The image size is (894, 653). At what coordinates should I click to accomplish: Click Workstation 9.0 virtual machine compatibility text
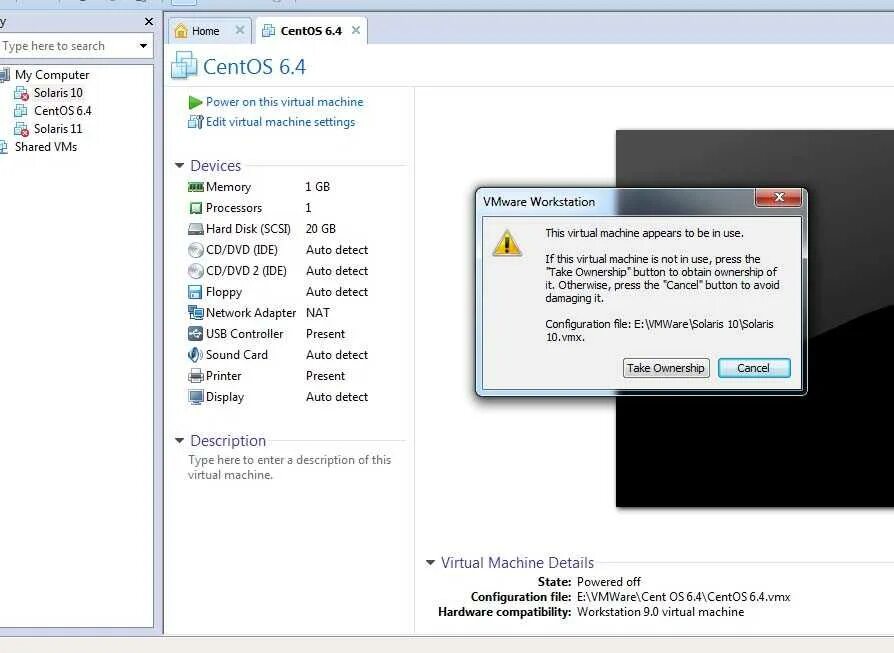[660, 612]
